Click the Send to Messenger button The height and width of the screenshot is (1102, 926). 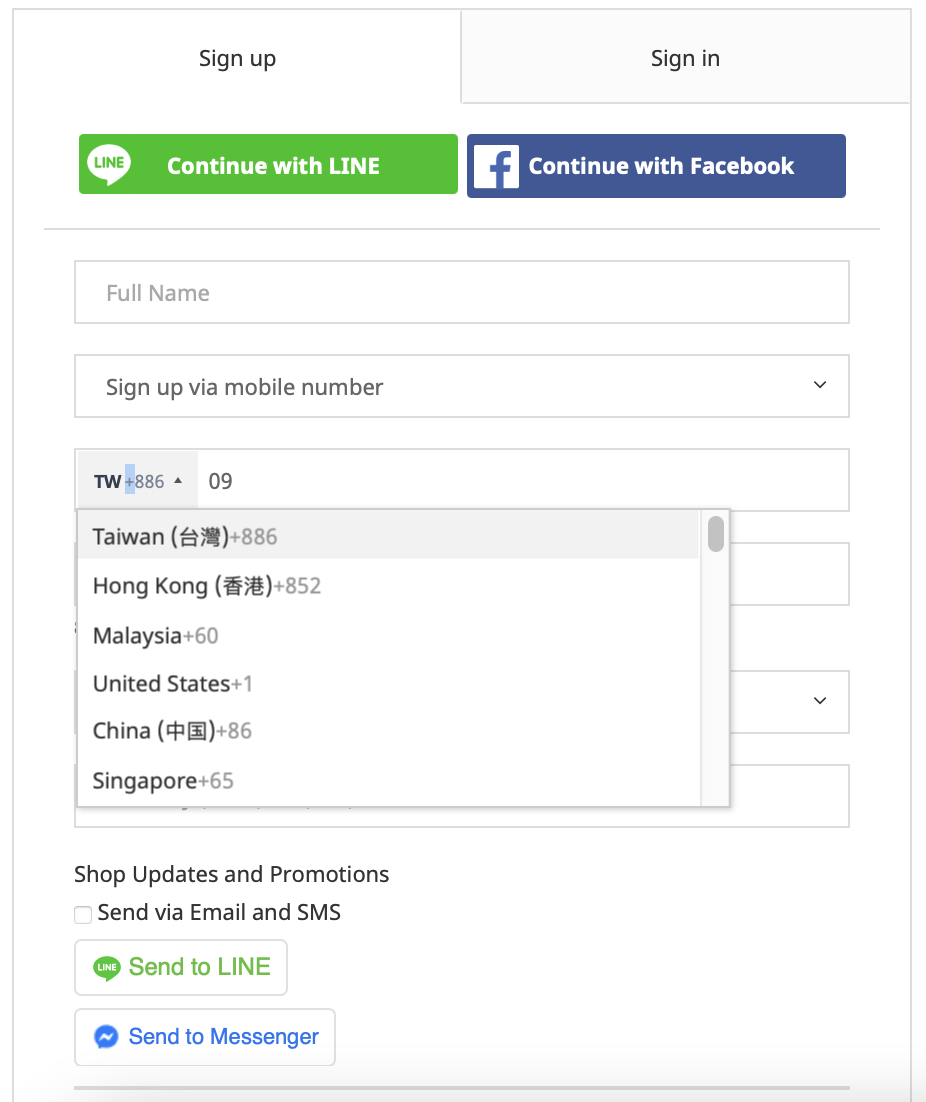tap(204, 1037)
